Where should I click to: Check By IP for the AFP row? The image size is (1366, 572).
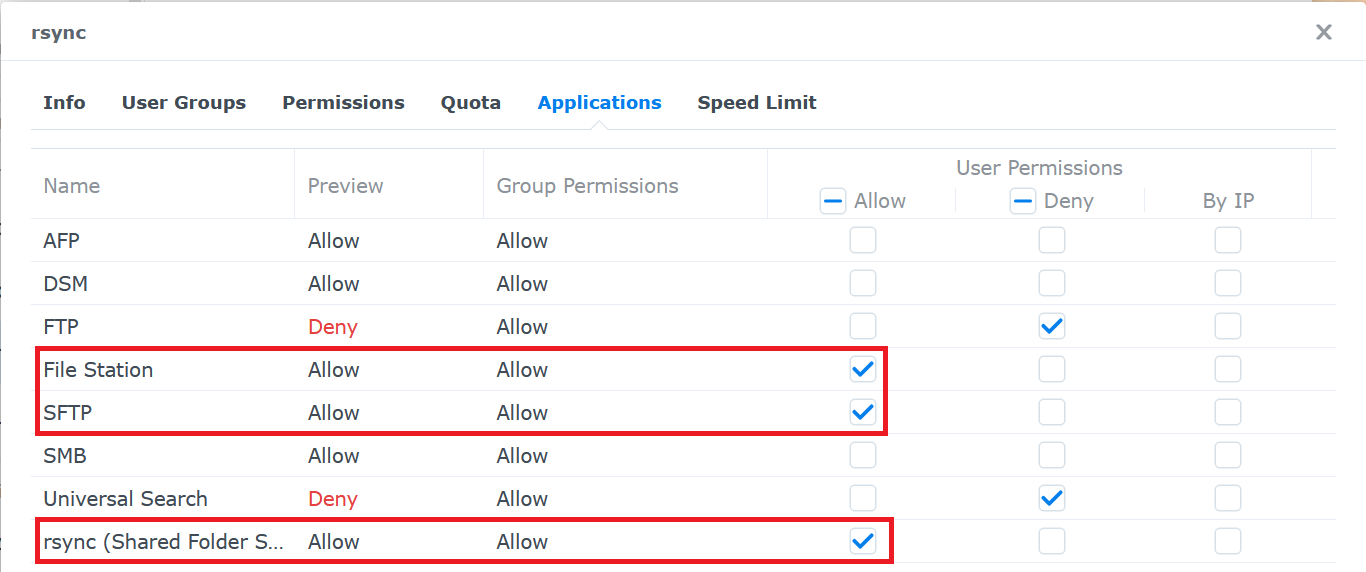click(x=1228, y=240)
